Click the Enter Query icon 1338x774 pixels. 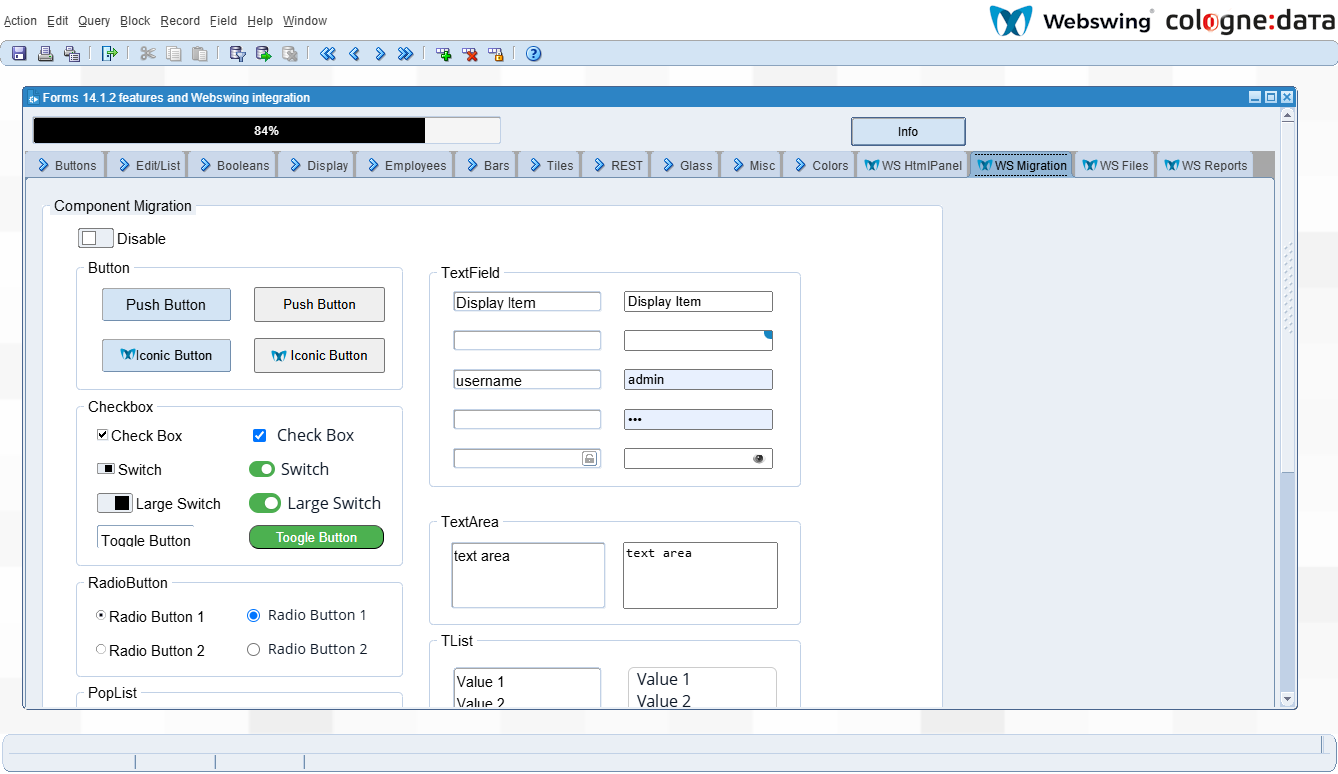(x=237, y=54)
